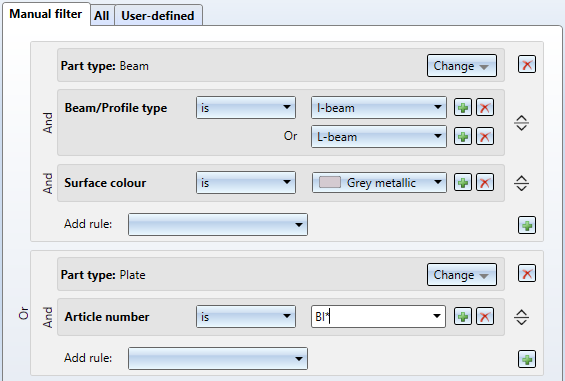Click Change button for Part type Beam
The height and width of the screenshot is (381, 565).
click(x=462, y=66)
